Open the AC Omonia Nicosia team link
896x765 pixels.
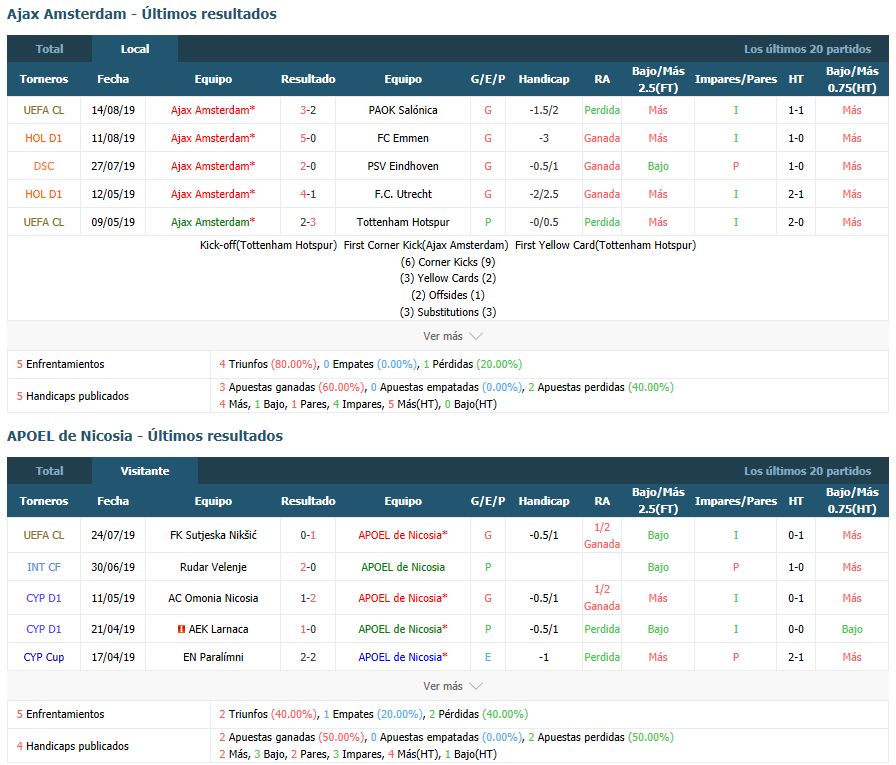pyautogui.click(x=213, y=598)
